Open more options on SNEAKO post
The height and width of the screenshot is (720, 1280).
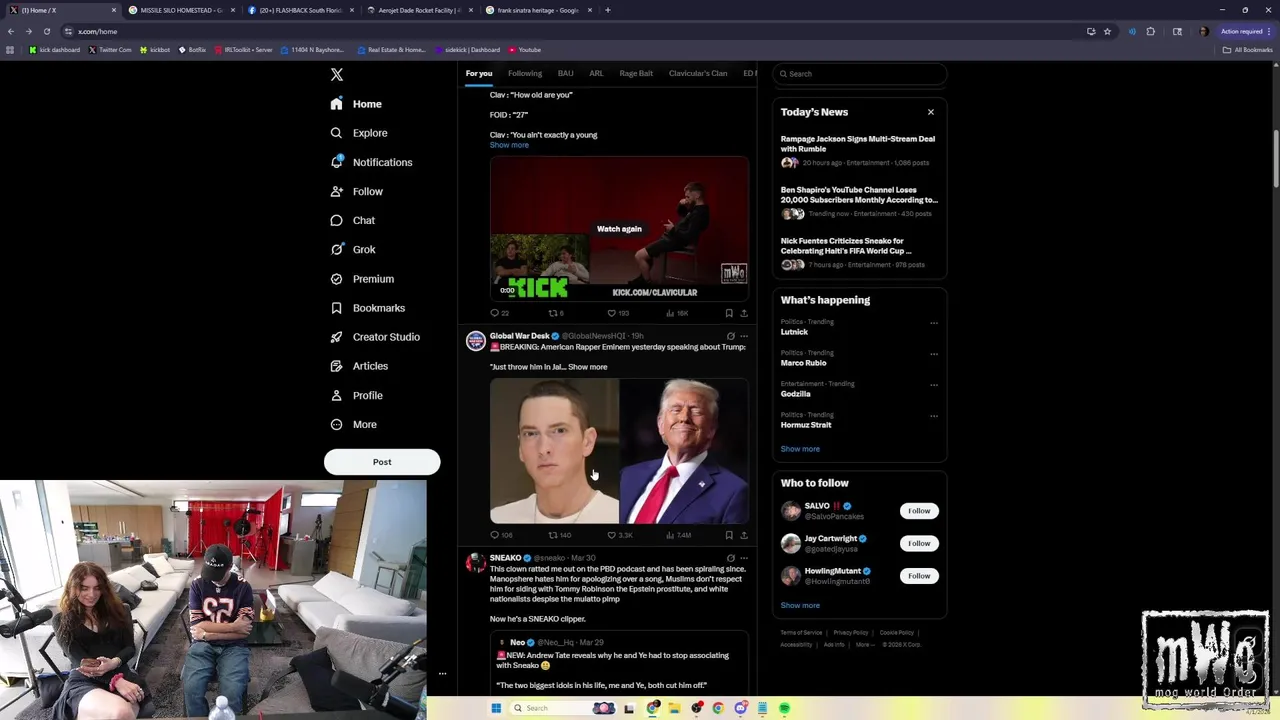pyautogui.click(x=743, y=558)
